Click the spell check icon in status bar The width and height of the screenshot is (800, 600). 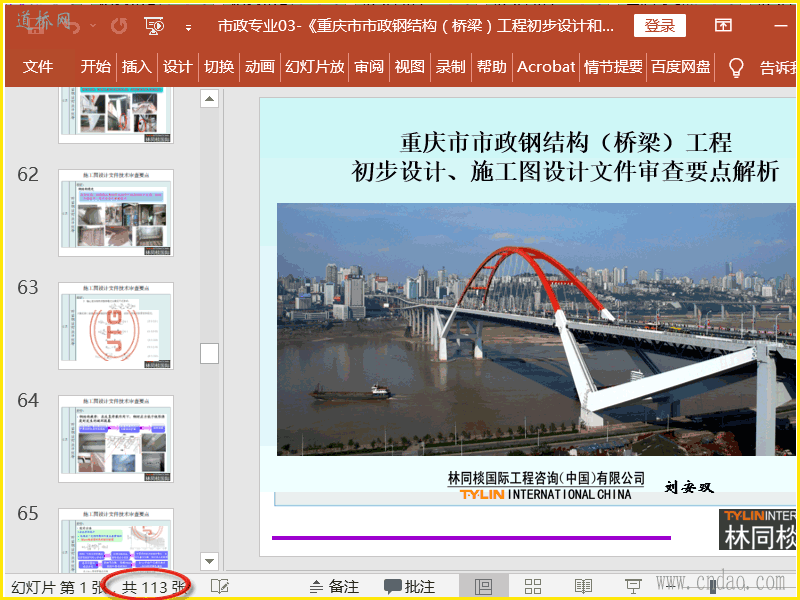pyautogui.click(x=219, y=586)
